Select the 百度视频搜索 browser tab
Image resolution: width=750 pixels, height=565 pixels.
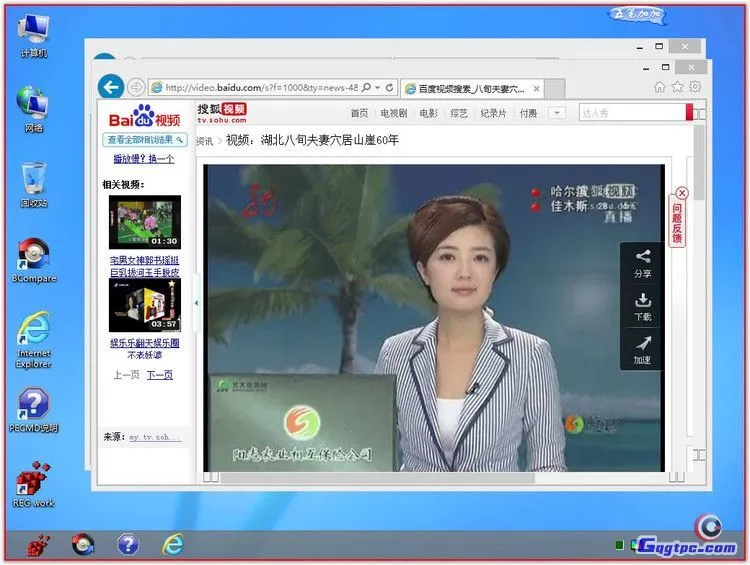click(x=471, y=89)
